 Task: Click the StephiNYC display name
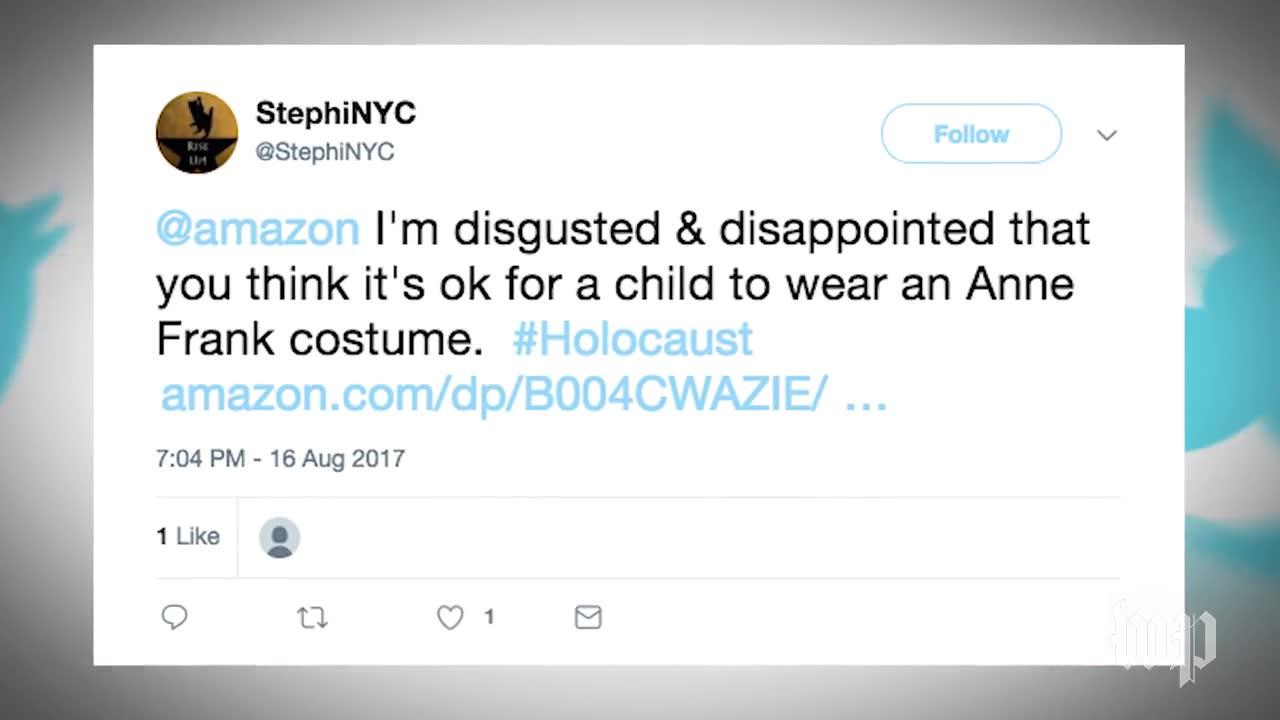336,113
